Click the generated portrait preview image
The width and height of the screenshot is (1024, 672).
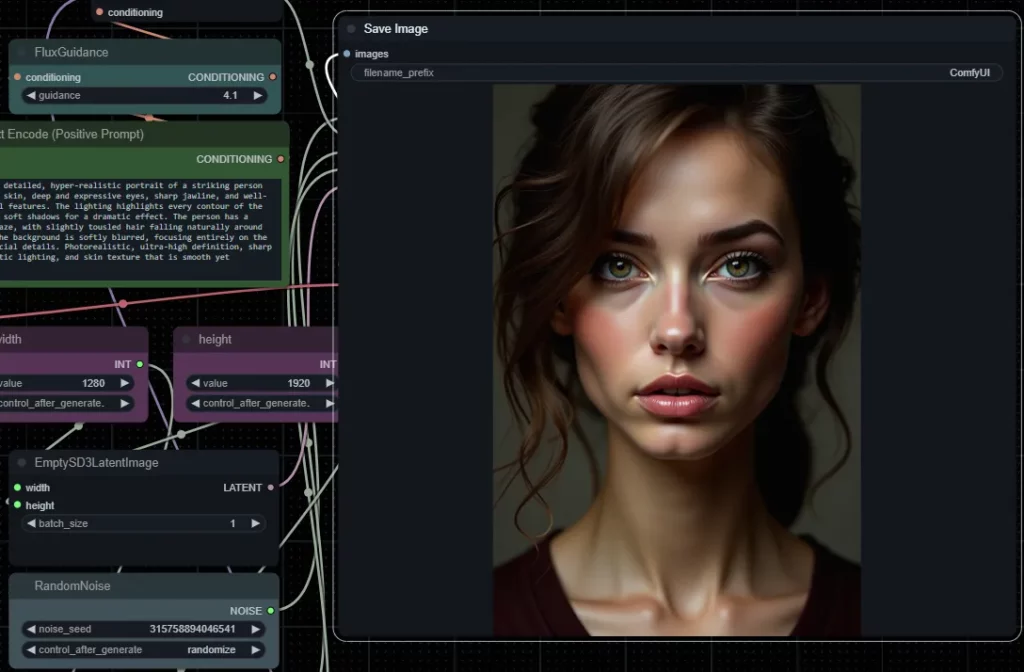(x=676, y=360)
